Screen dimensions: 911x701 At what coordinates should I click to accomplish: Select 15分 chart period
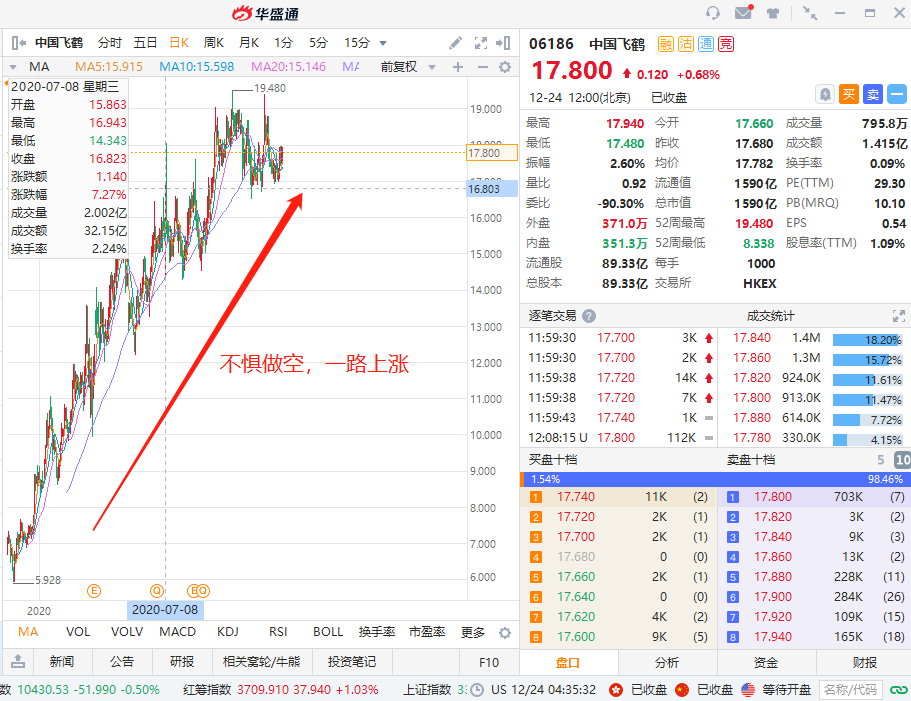point(357,43)
